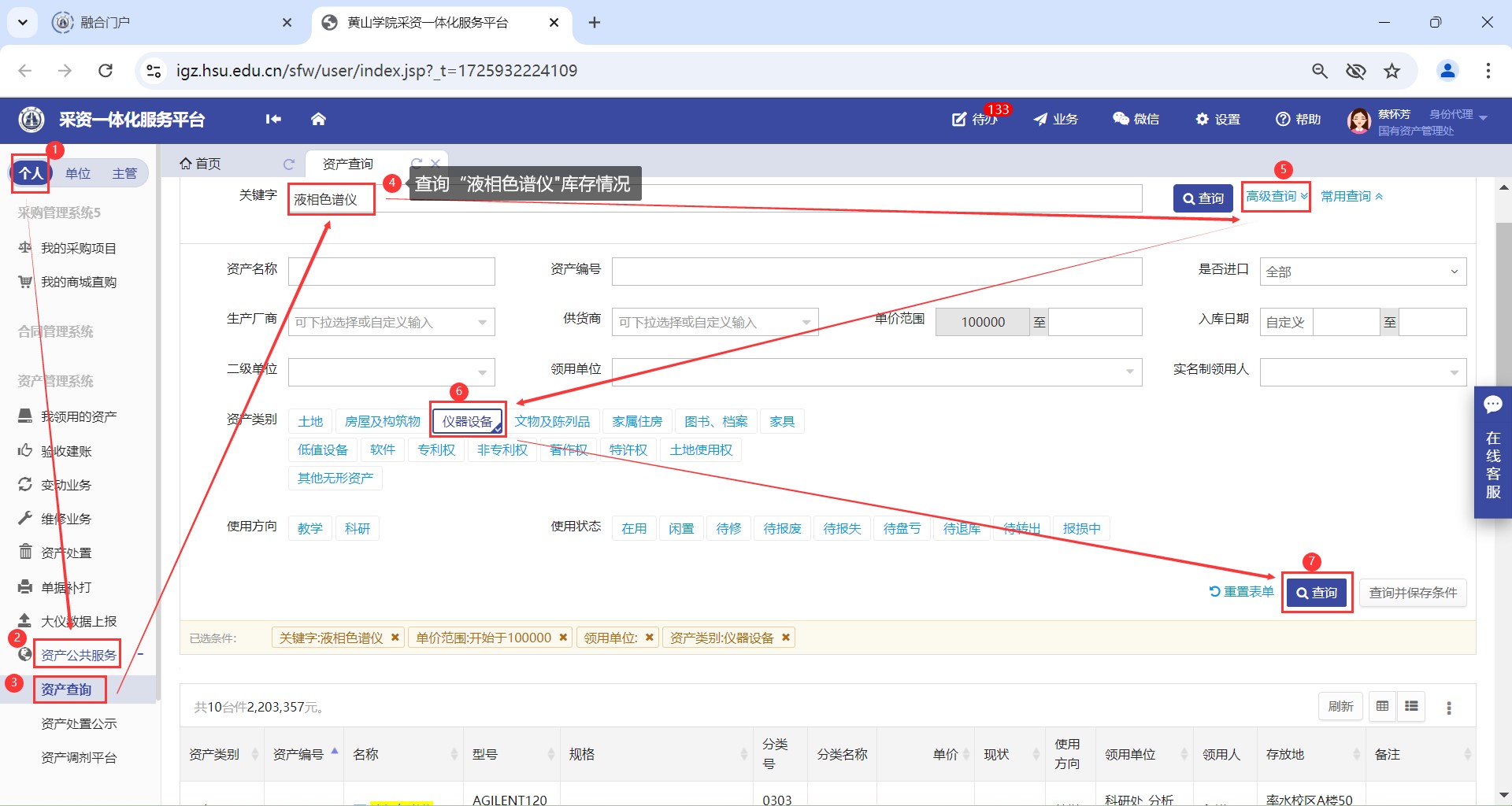1512x806 pixels.
Task: Click the 资产名称 input field
Action: point(391,272)
